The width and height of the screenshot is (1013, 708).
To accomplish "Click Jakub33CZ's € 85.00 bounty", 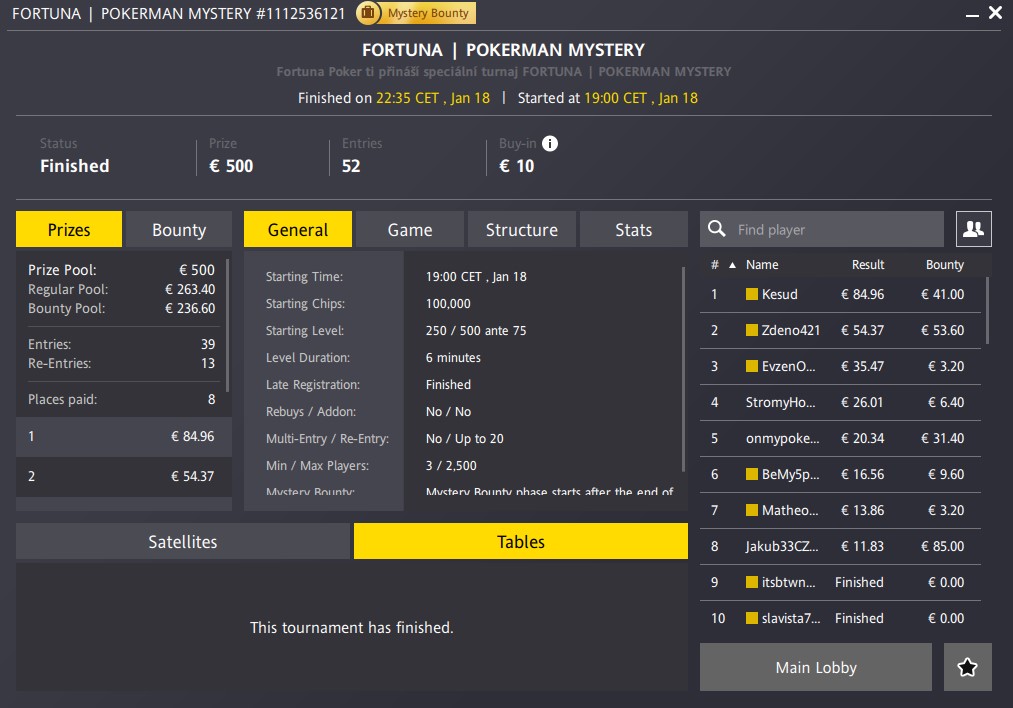I will (x=943, y=547).
